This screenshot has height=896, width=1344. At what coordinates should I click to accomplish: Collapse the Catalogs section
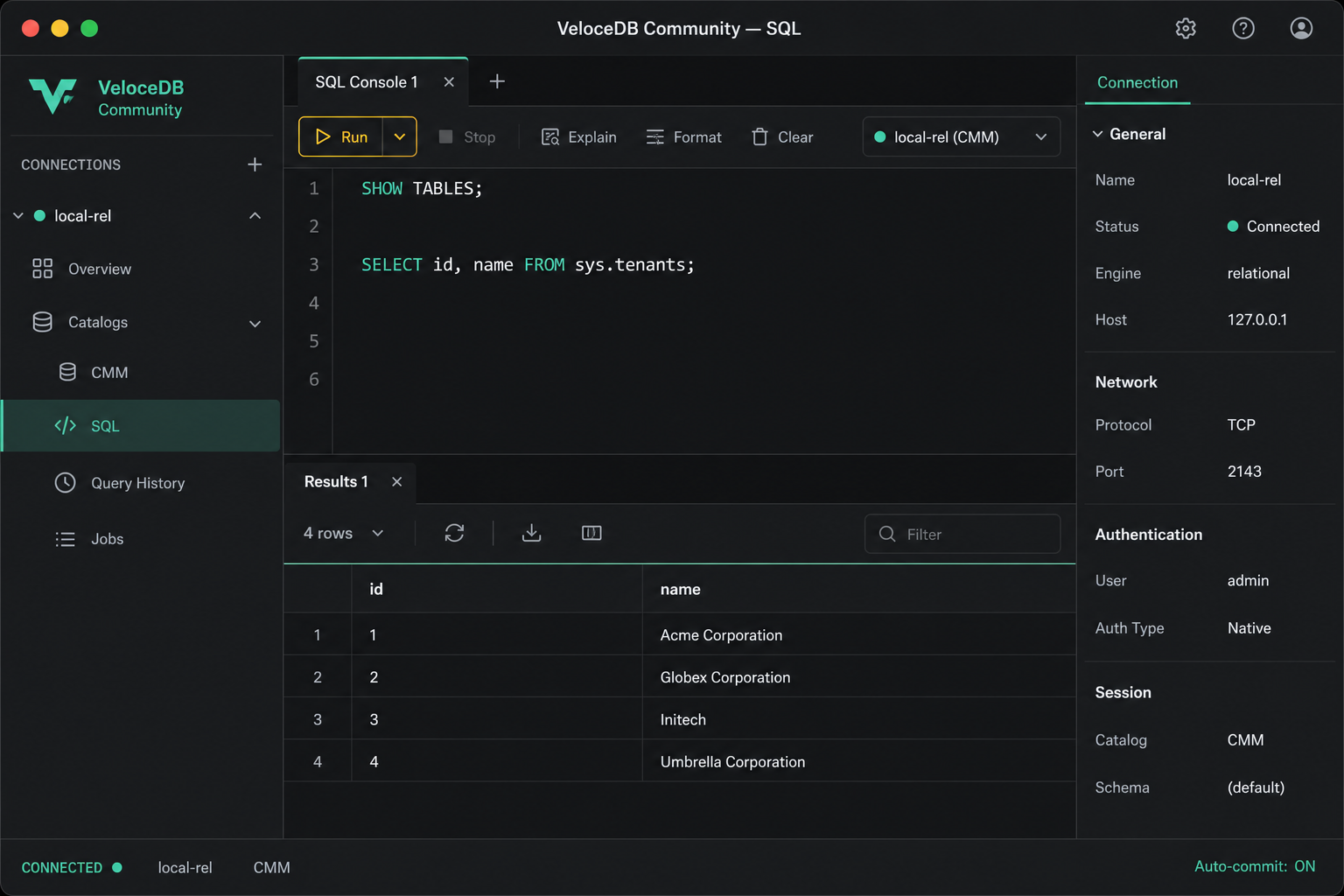pos(255,324)
